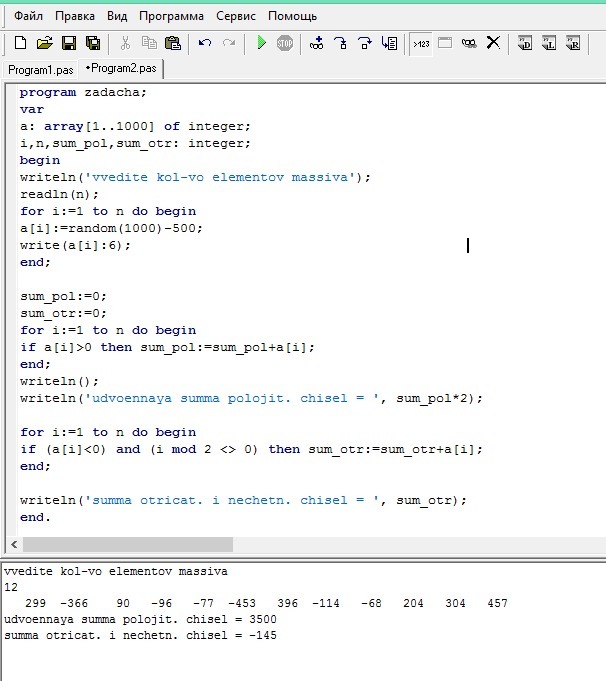Stop the program with the STOP icon
This screenshot has height=681, width=606.
click(285, 43)
